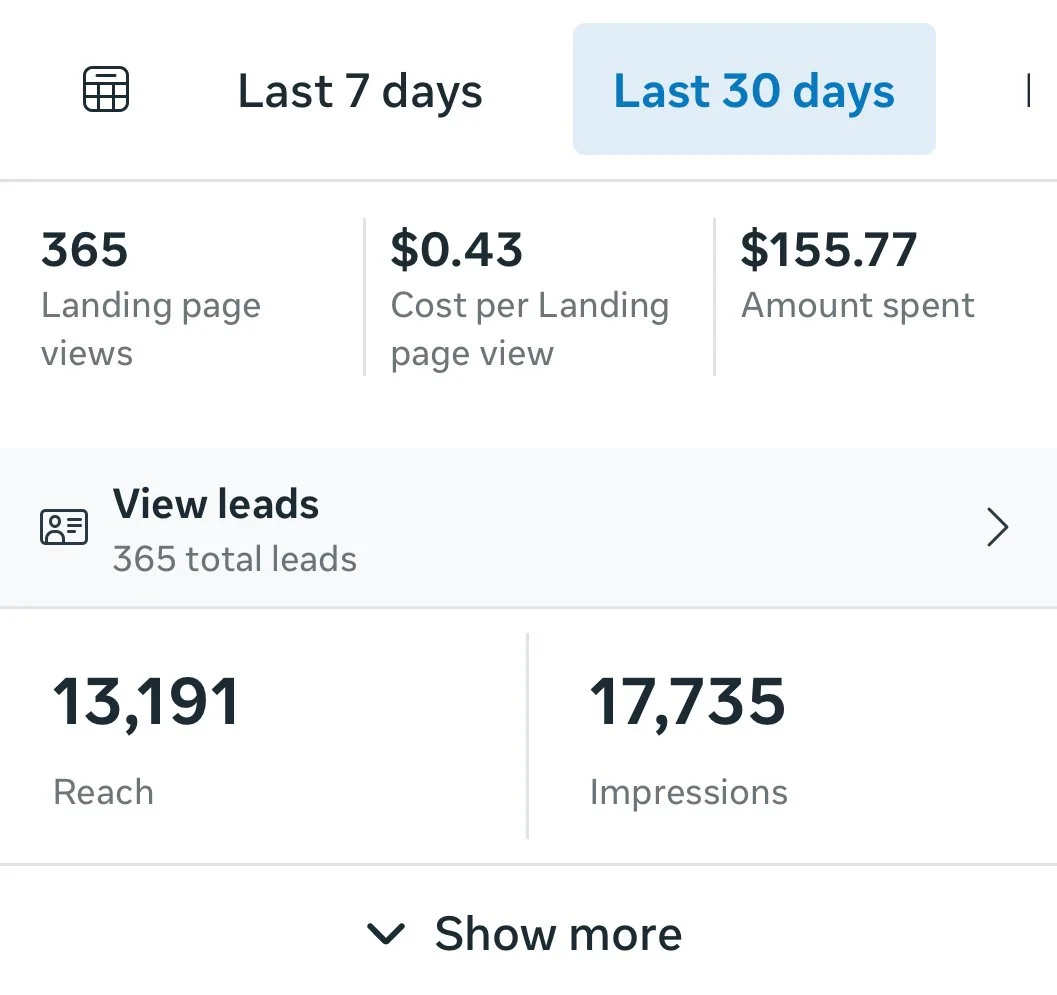
Task: Click the Reach label
Action: pyautogui.click(x=104, y=792)
